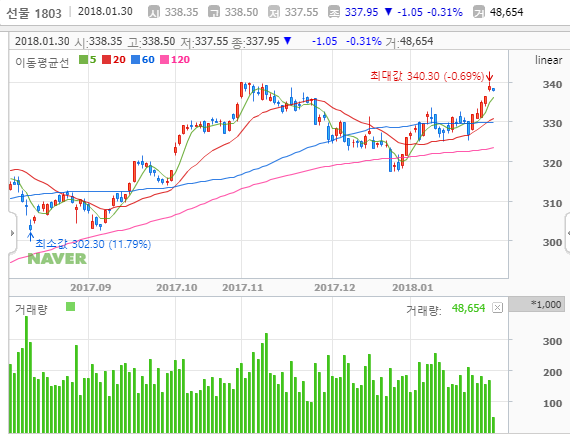Click the 2018.01.30 date in header
This screenshot has width=570, height=435.
(x=105, y=11)
